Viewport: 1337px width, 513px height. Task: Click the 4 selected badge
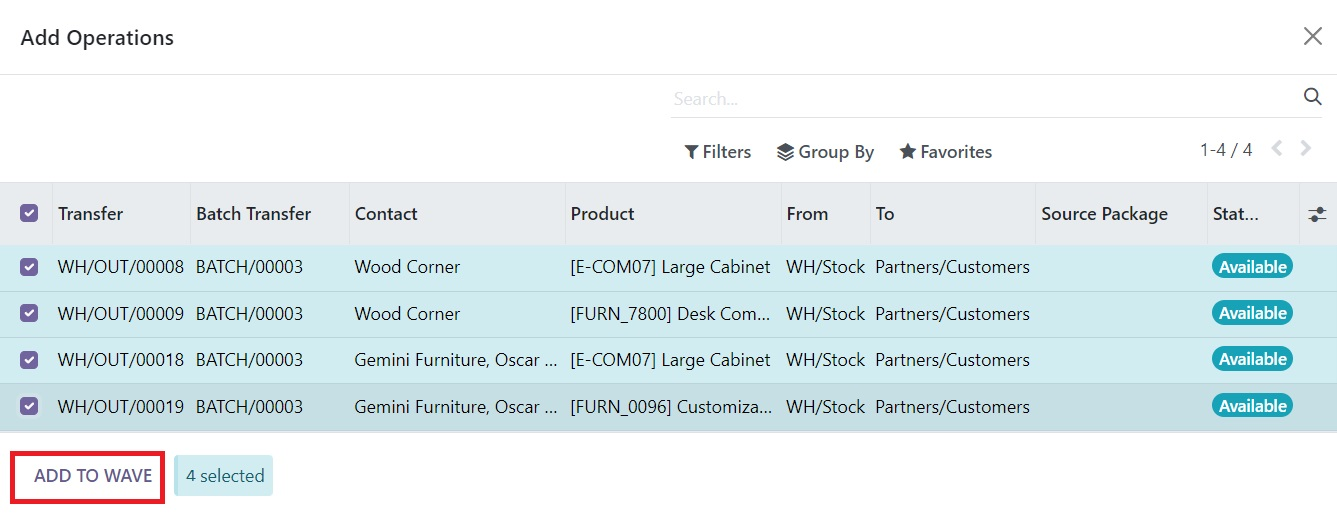click(224, 476)
